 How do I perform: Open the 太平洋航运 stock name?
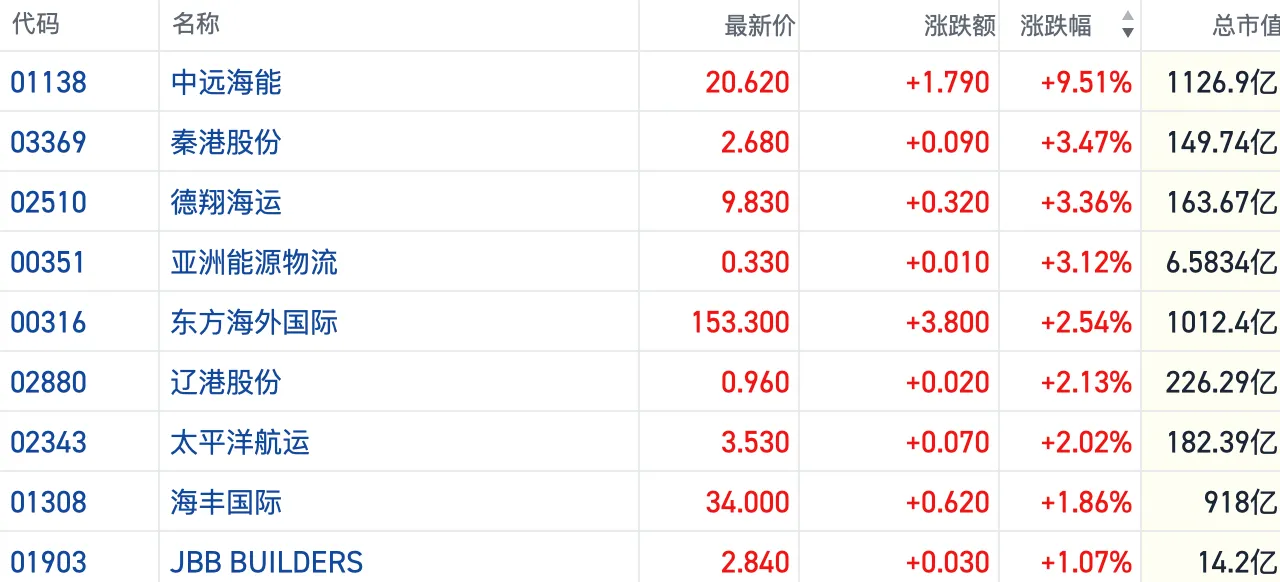(x=240, y=442)
